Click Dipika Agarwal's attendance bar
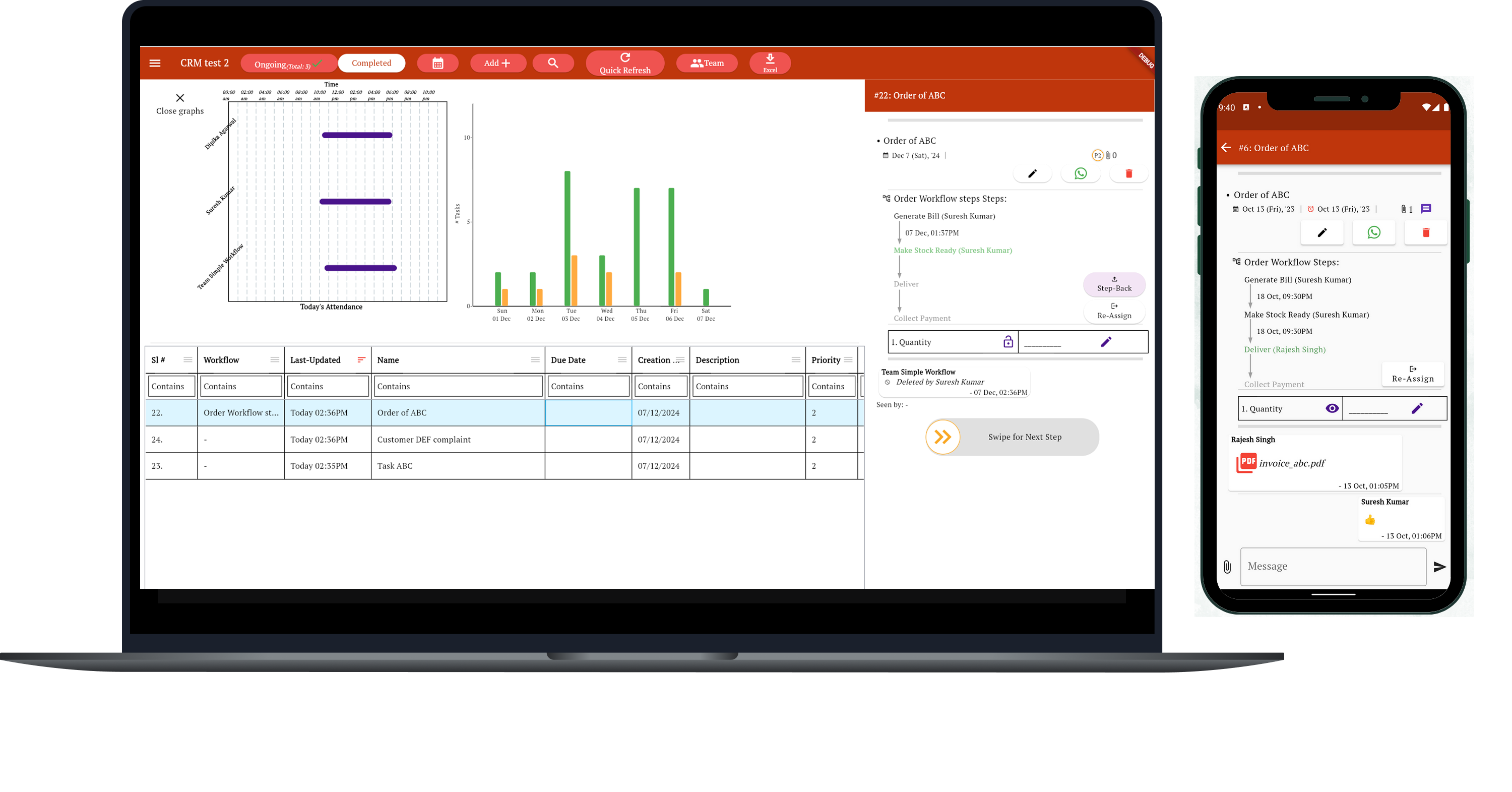Viewport: 1512px width, 792px height. (x=357, y=135)
